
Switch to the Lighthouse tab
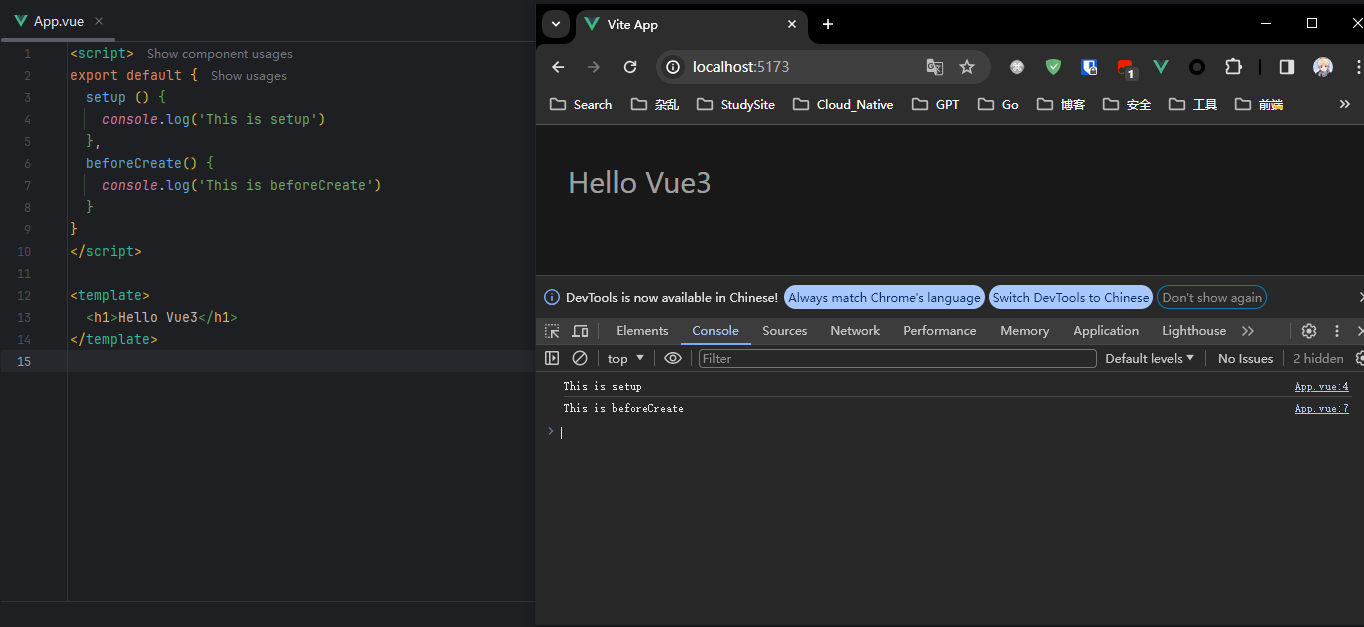tap(1194, 331)
